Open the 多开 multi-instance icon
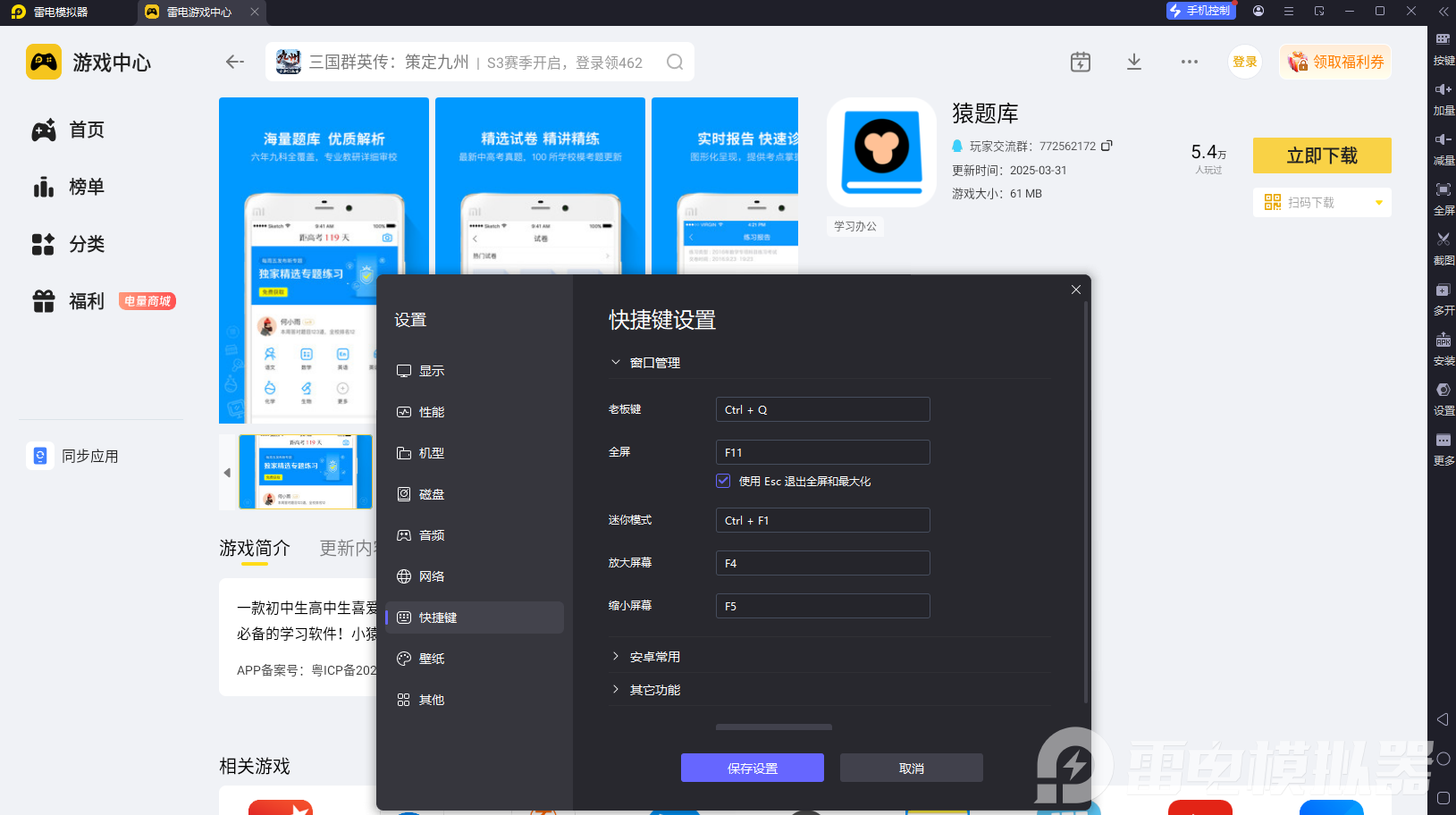This screenshot has height=815, width=1456. pos(1443,298)
